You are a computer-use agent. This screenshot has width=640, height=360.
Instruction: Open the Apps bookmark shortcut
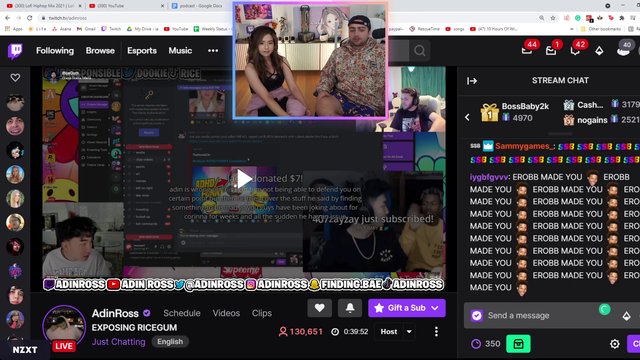tap(13, 29)
